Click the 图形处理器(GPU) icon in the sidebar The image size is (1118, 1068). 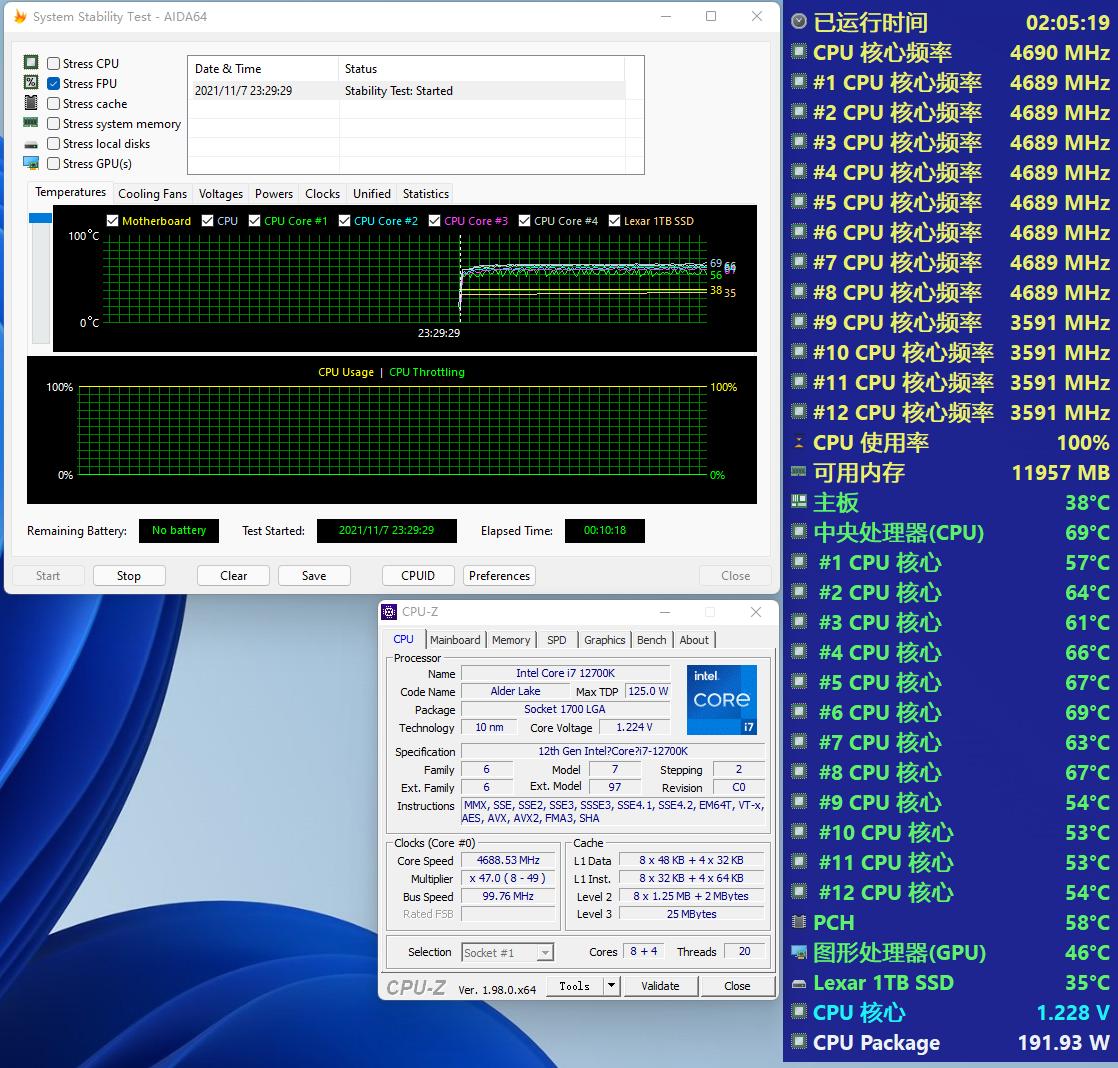[x=797, y=953]
